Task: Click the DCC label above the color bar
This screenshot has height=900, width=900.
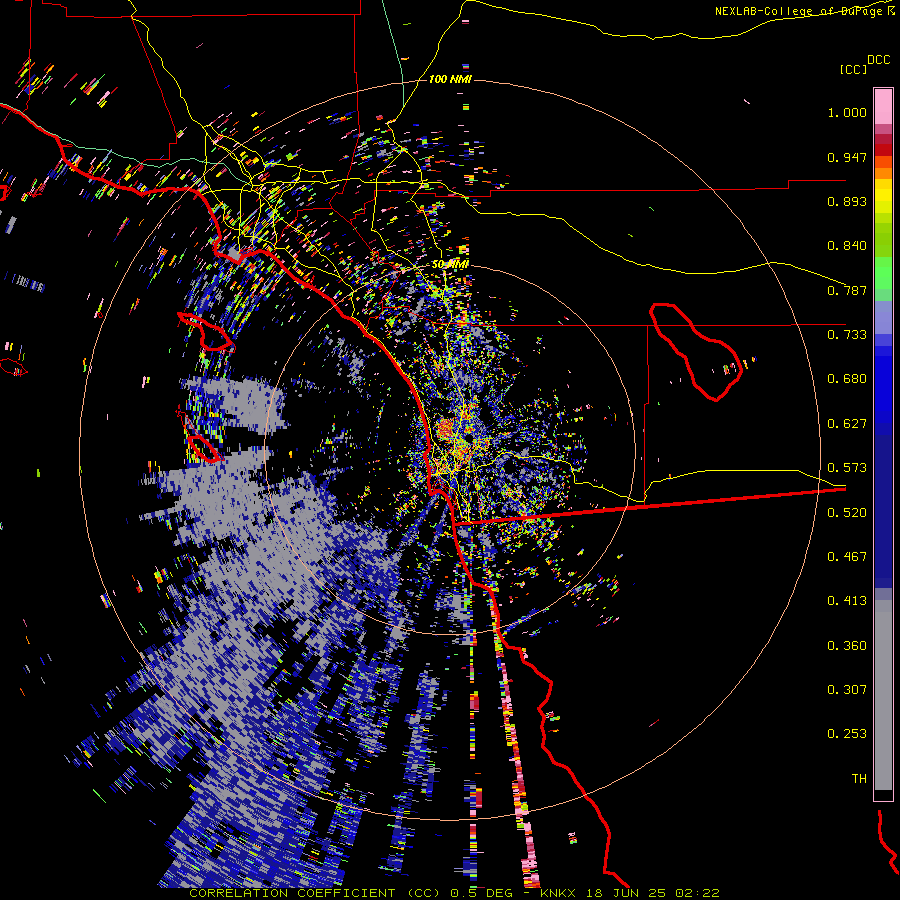Action: coord(879,60)
